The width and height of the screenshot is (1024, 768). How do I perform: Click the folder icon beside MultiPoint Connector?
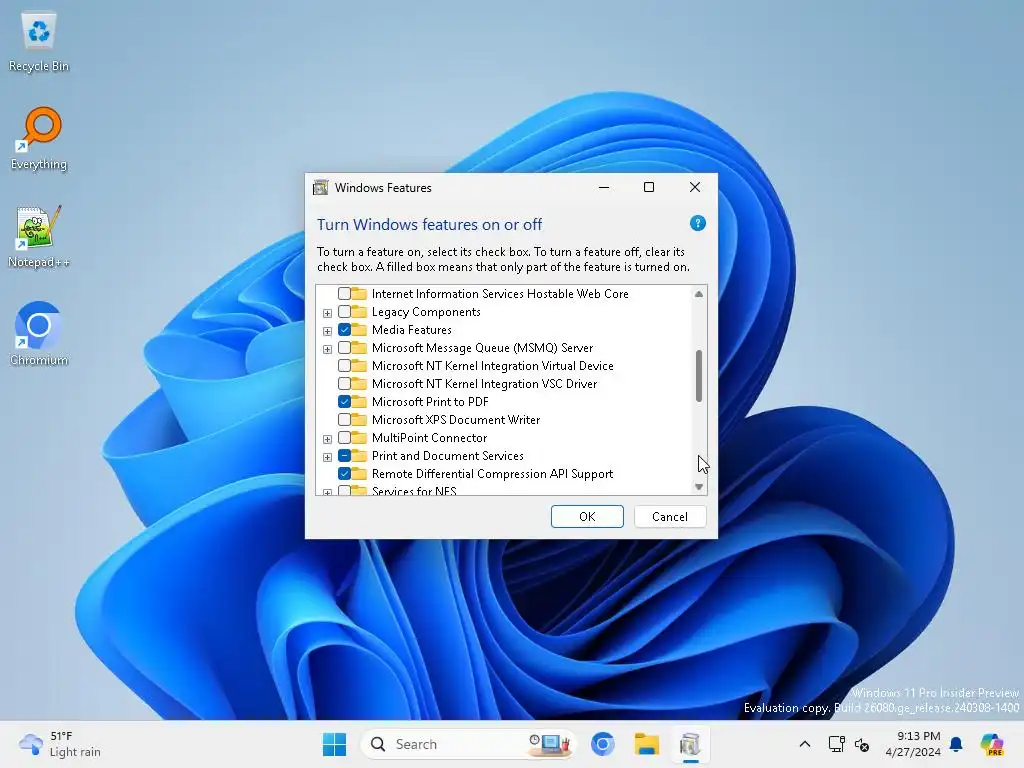pos(359,438)
